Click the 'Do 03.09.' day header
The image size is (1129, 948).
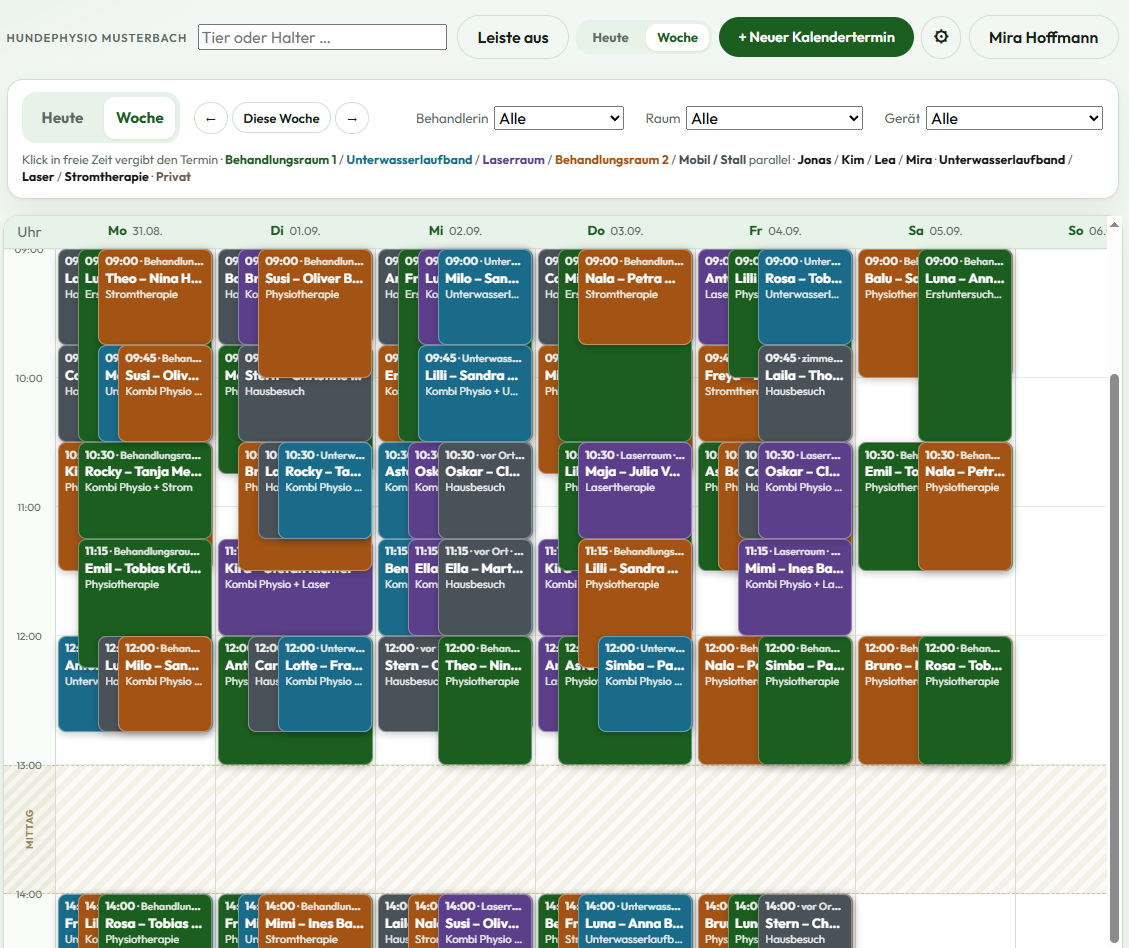[614, 231]
